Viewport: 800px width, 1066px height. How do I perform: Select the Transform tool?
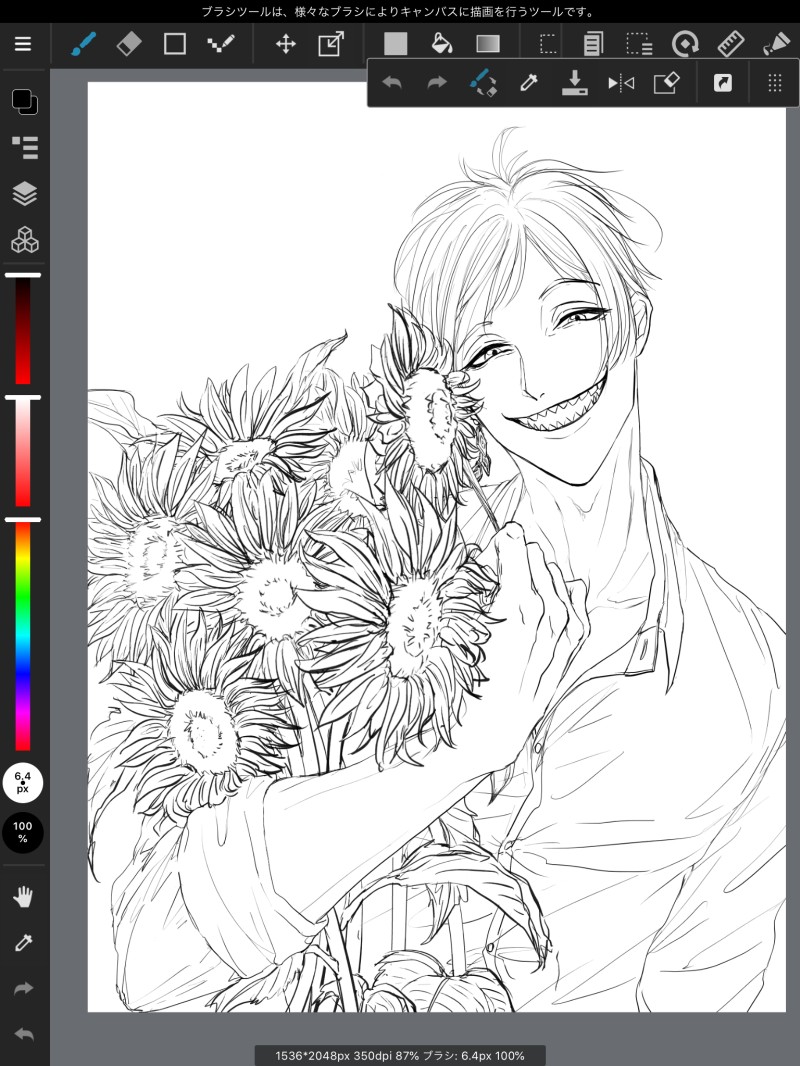[331, 44]
